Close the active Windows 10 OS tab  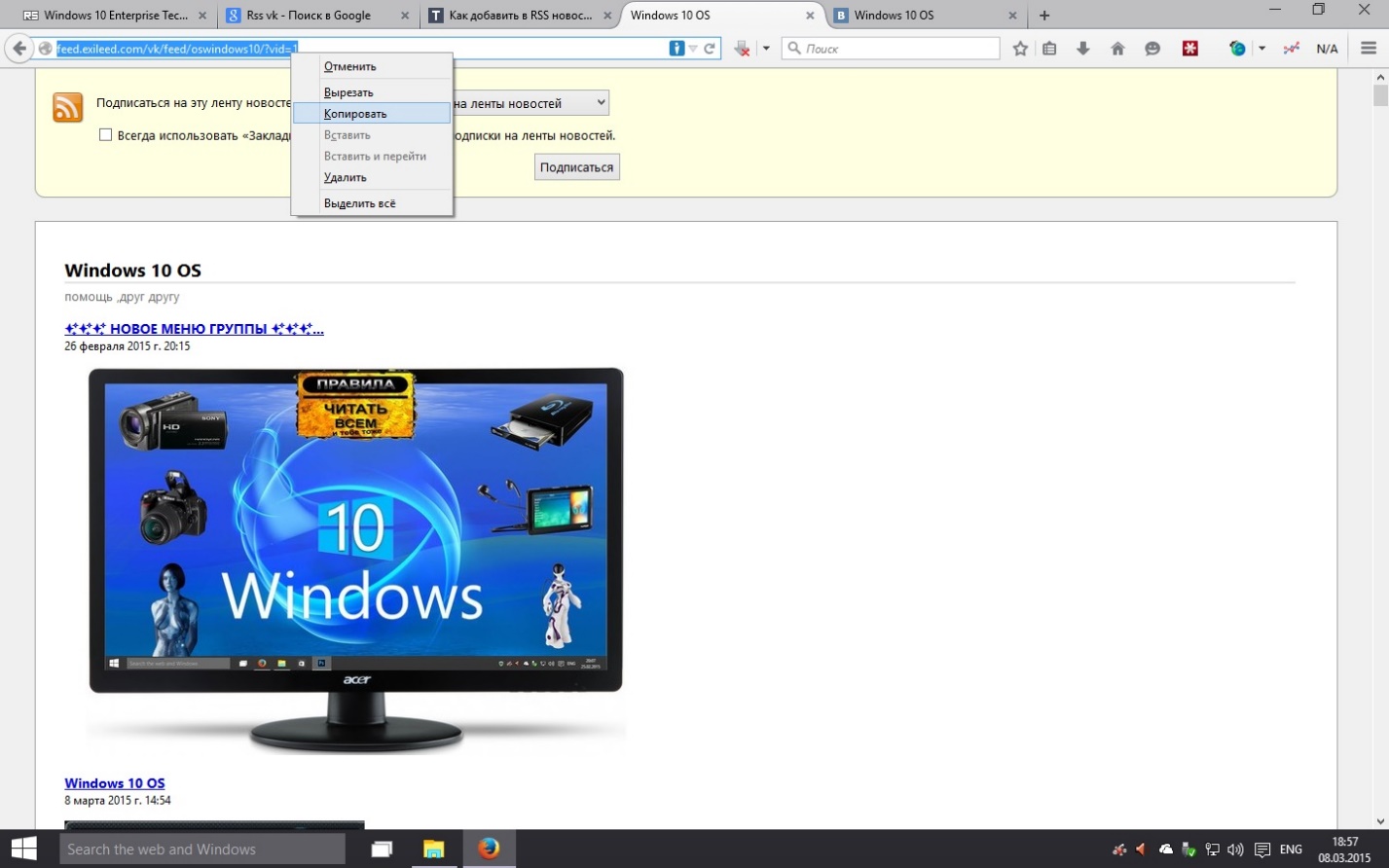[x=810, y=16]
